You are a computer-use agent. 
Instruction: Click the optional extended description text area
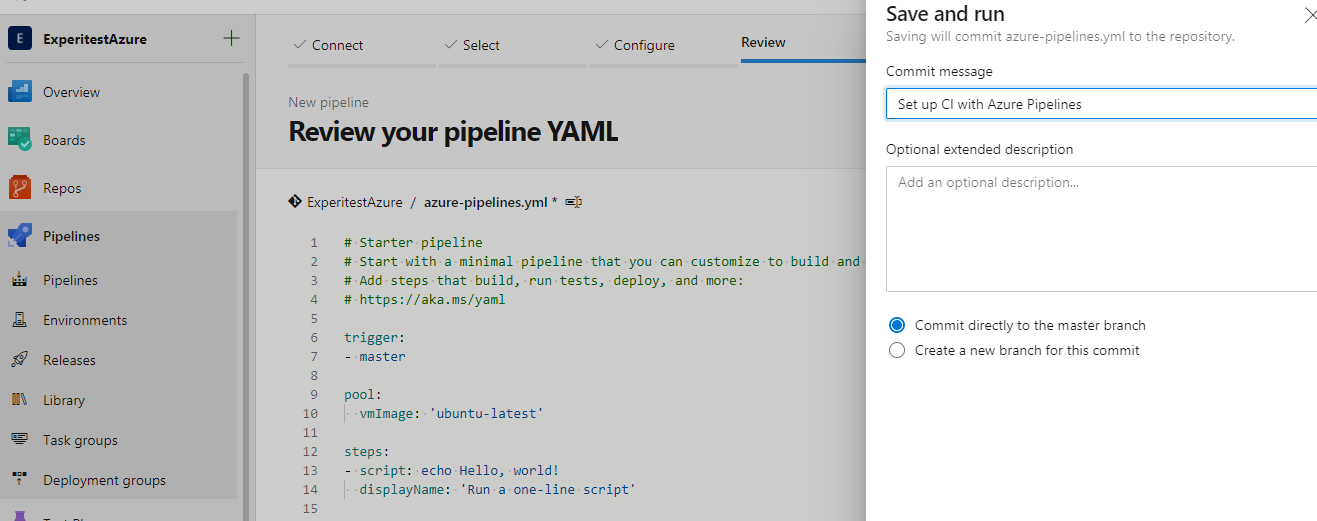1101,229
